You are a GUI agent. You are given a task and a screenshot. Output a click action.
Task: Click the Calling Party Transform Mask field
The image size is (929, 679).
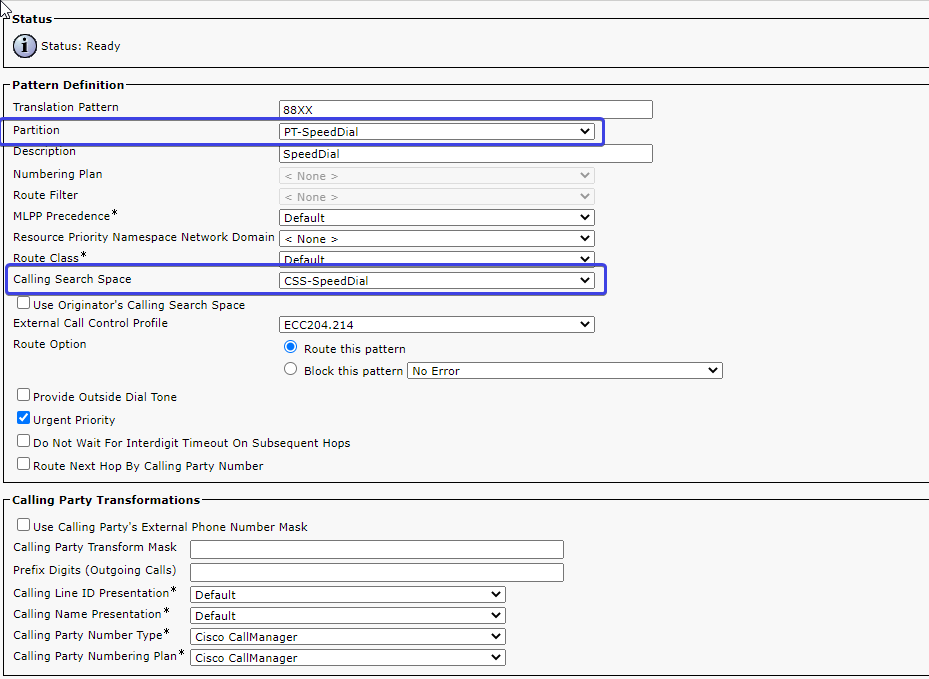377,550
